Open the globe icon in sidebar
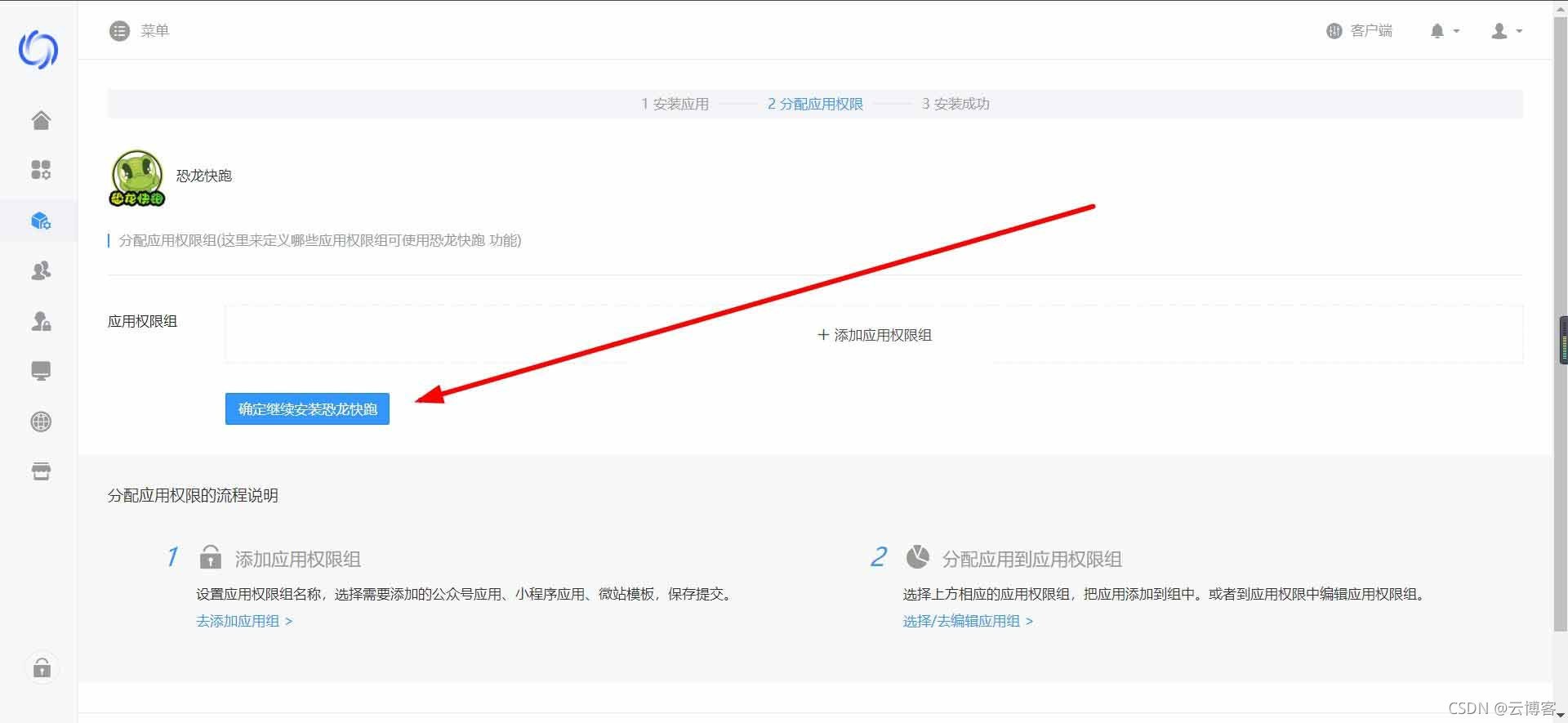The image size is (1568, 723). pos(41,422)
